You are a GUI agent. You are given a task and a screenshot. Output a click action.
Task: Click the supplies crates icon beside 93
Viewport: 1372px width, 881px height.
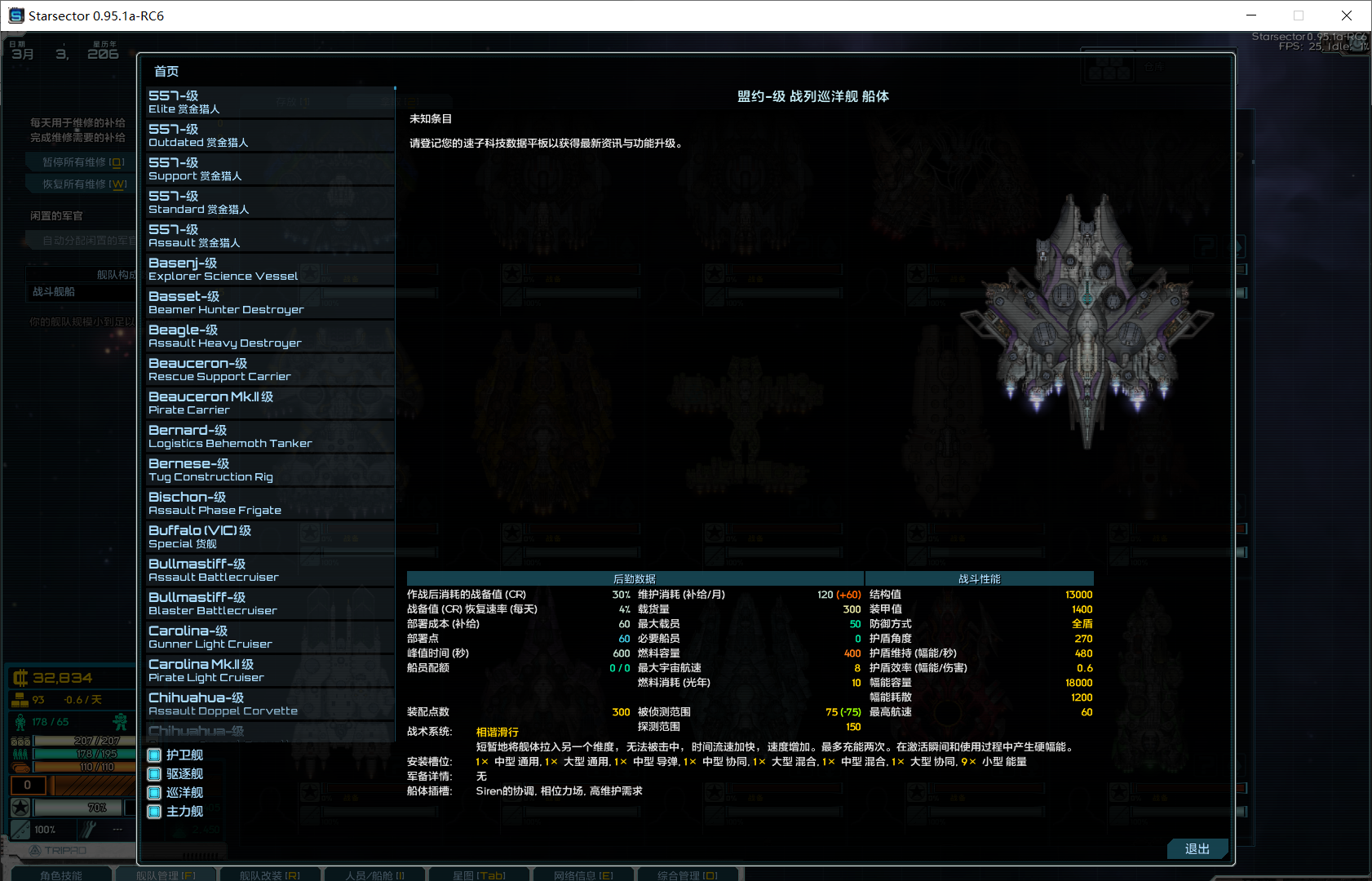click(x=20, y=700)
